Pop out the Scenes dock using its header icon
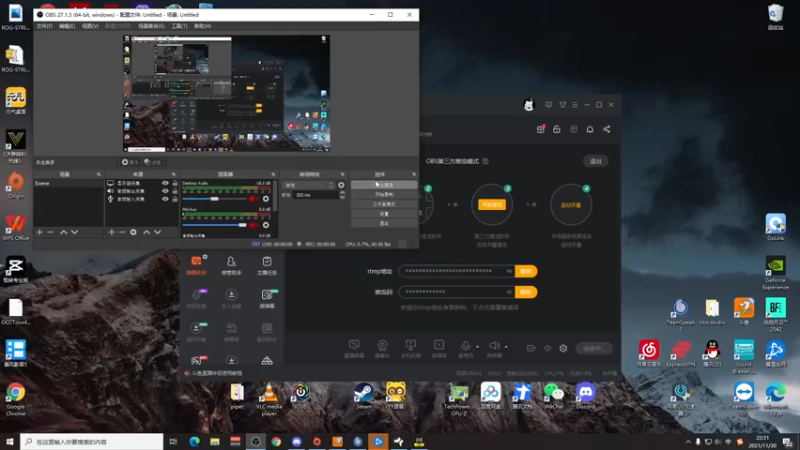 click(99, 174)
